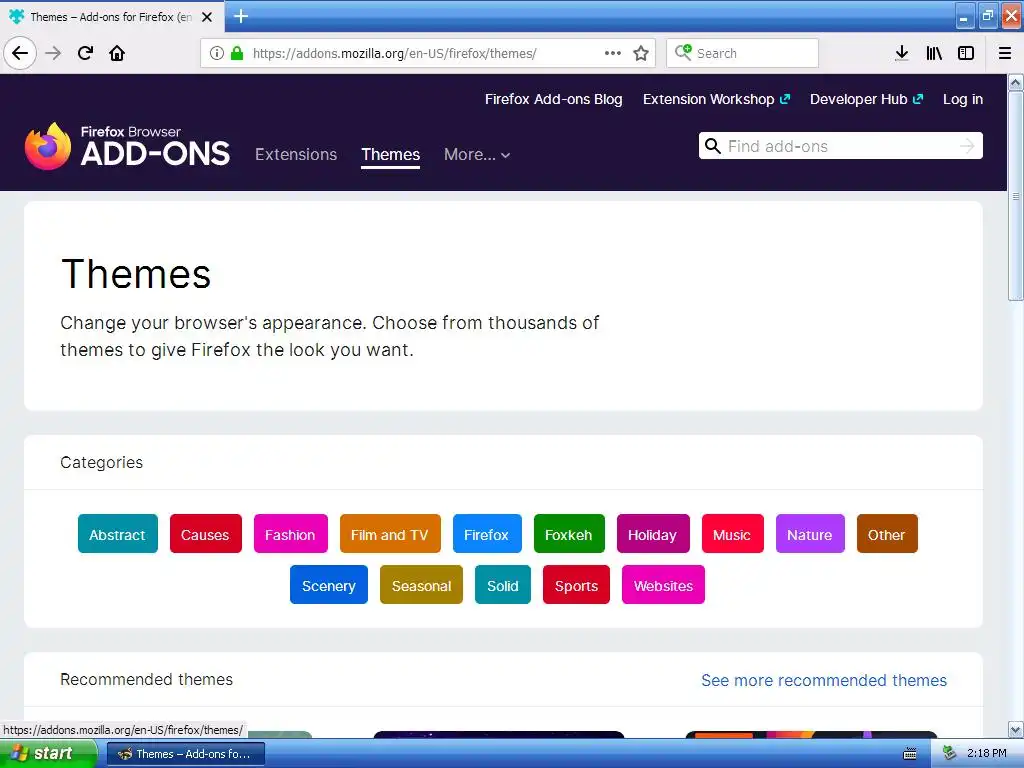Toggle the sidebar icon in toolbar
Viewport: 1024px width, 768px height.
(966, 53)
